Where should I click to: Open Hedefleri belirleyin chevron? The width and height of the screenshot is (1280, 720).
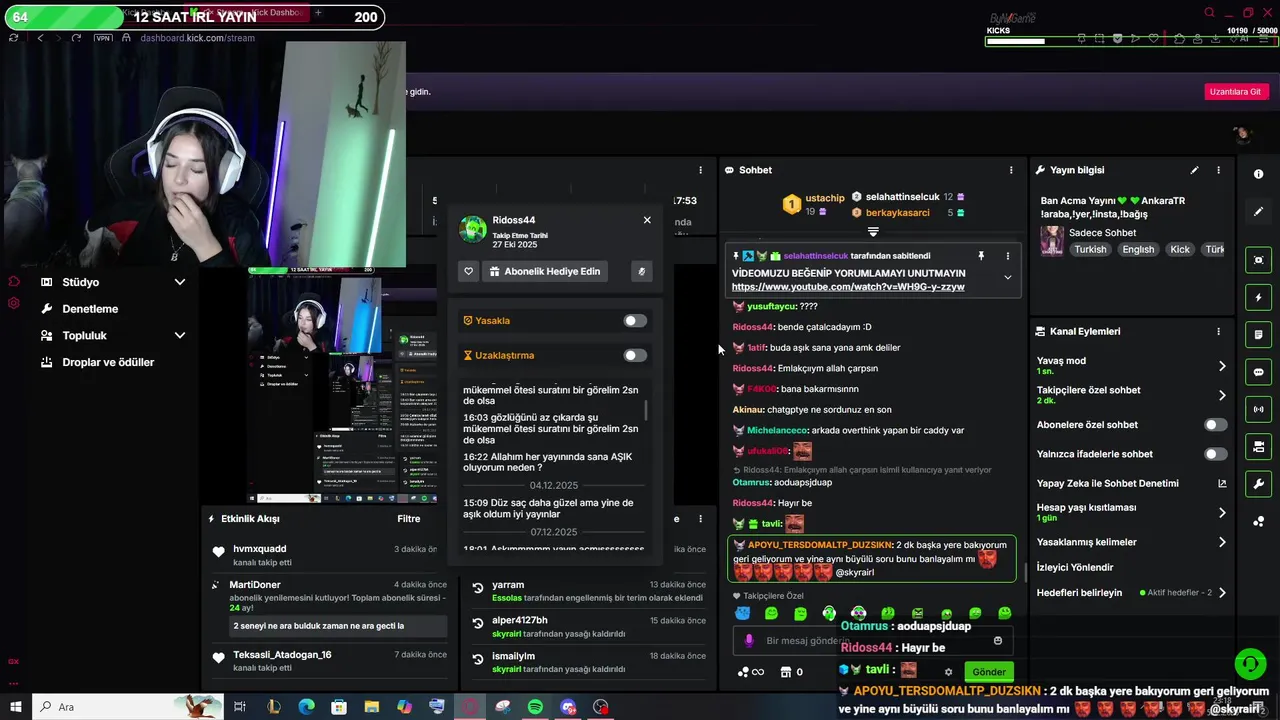click(x=1221, y=593)
